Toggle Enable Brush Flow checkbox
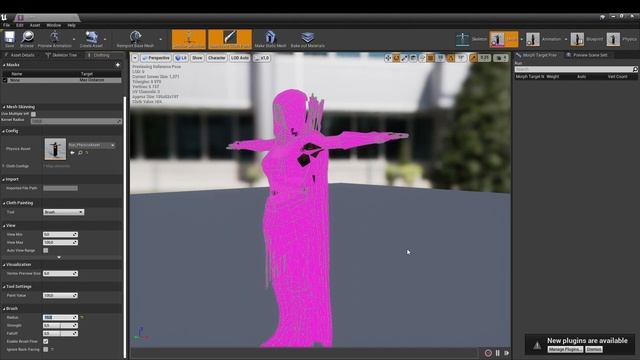 click(x=46, y=341)
